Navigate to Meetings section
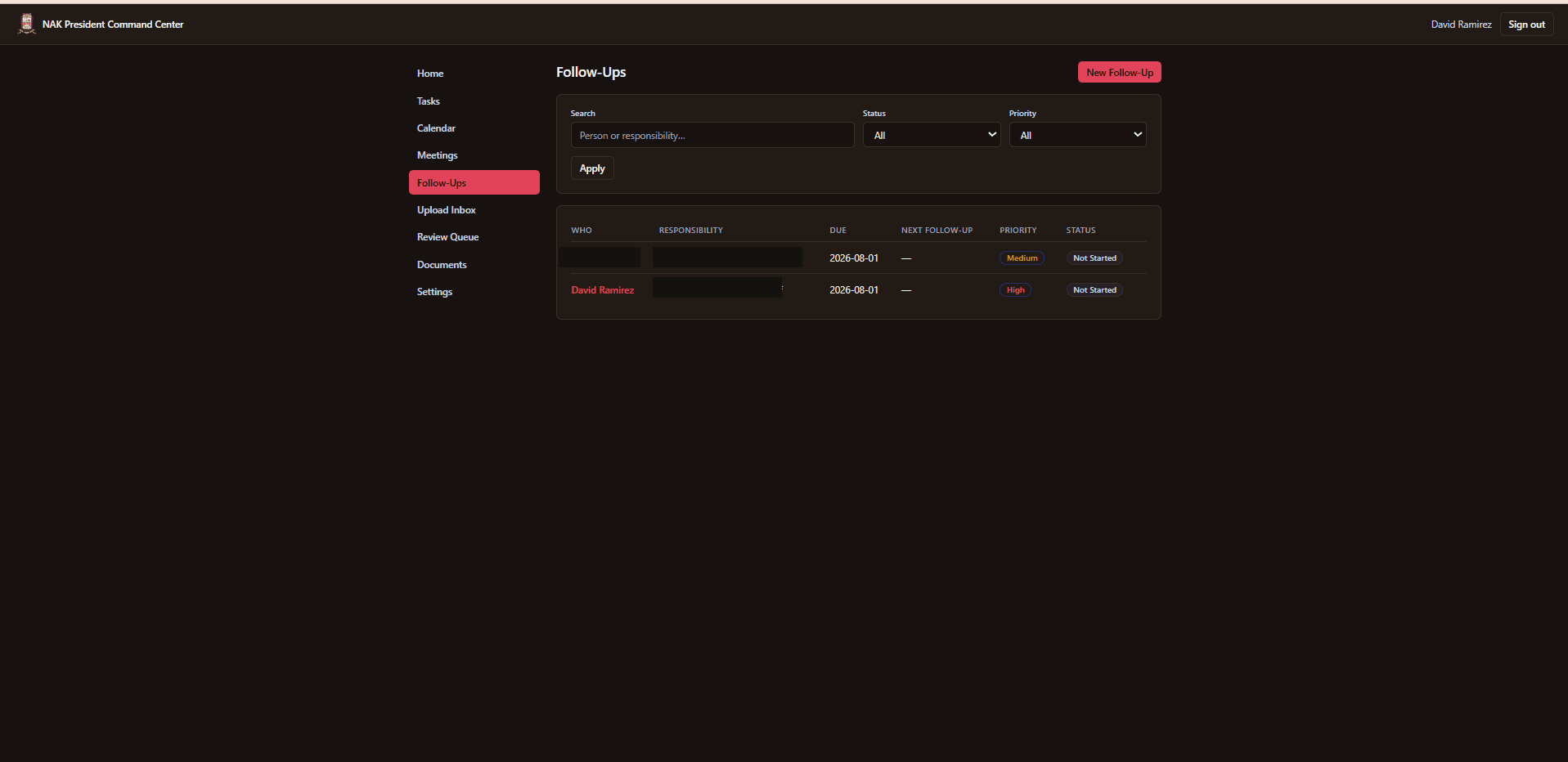Screen dimensions: 1568x762 pos(474,155)
